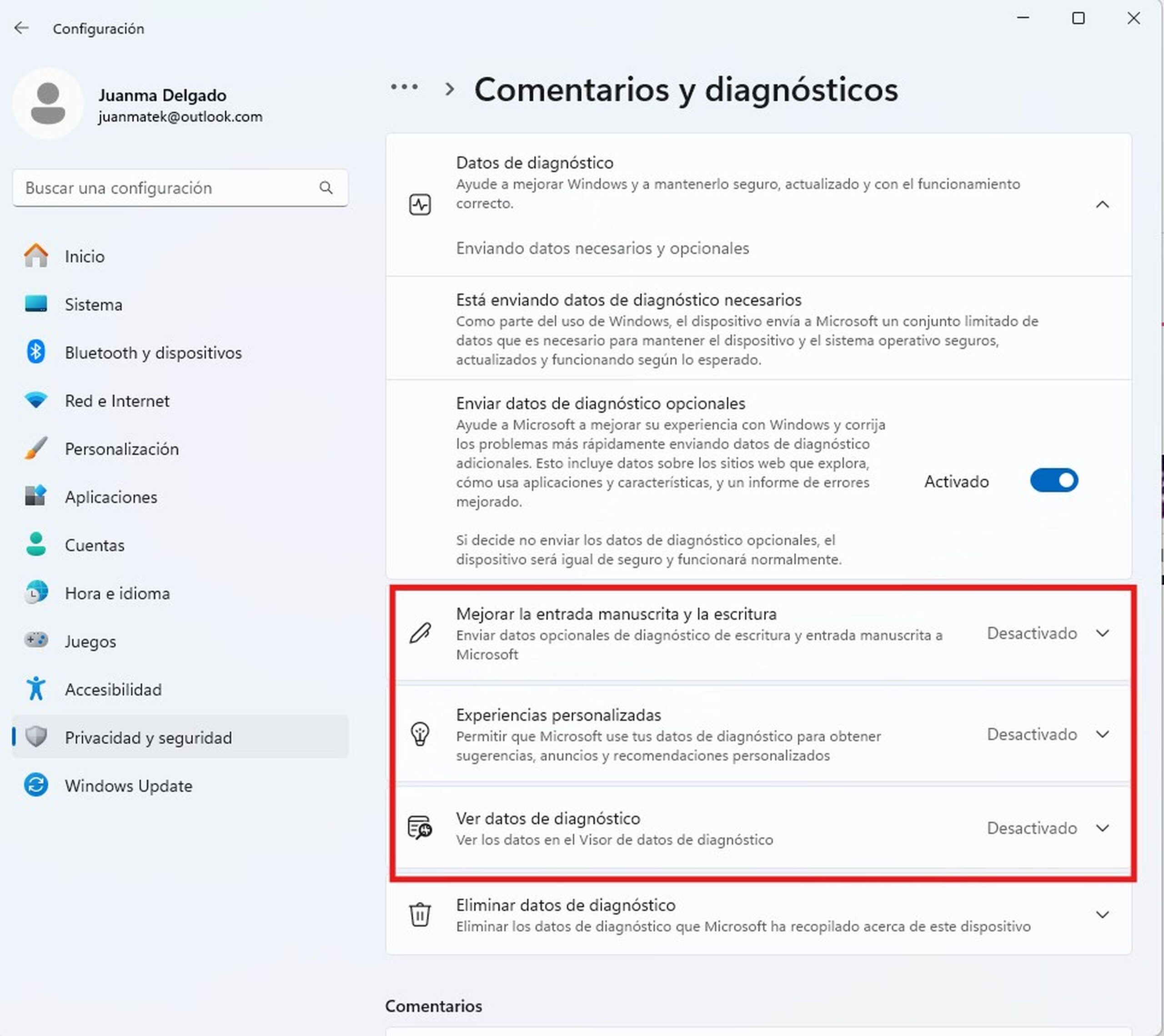Image resolution: width=1164 pixels, height=1036 pixels.
Task: Click the Bluetooth icon in sidebar
Action: click(x=36, y=352)
